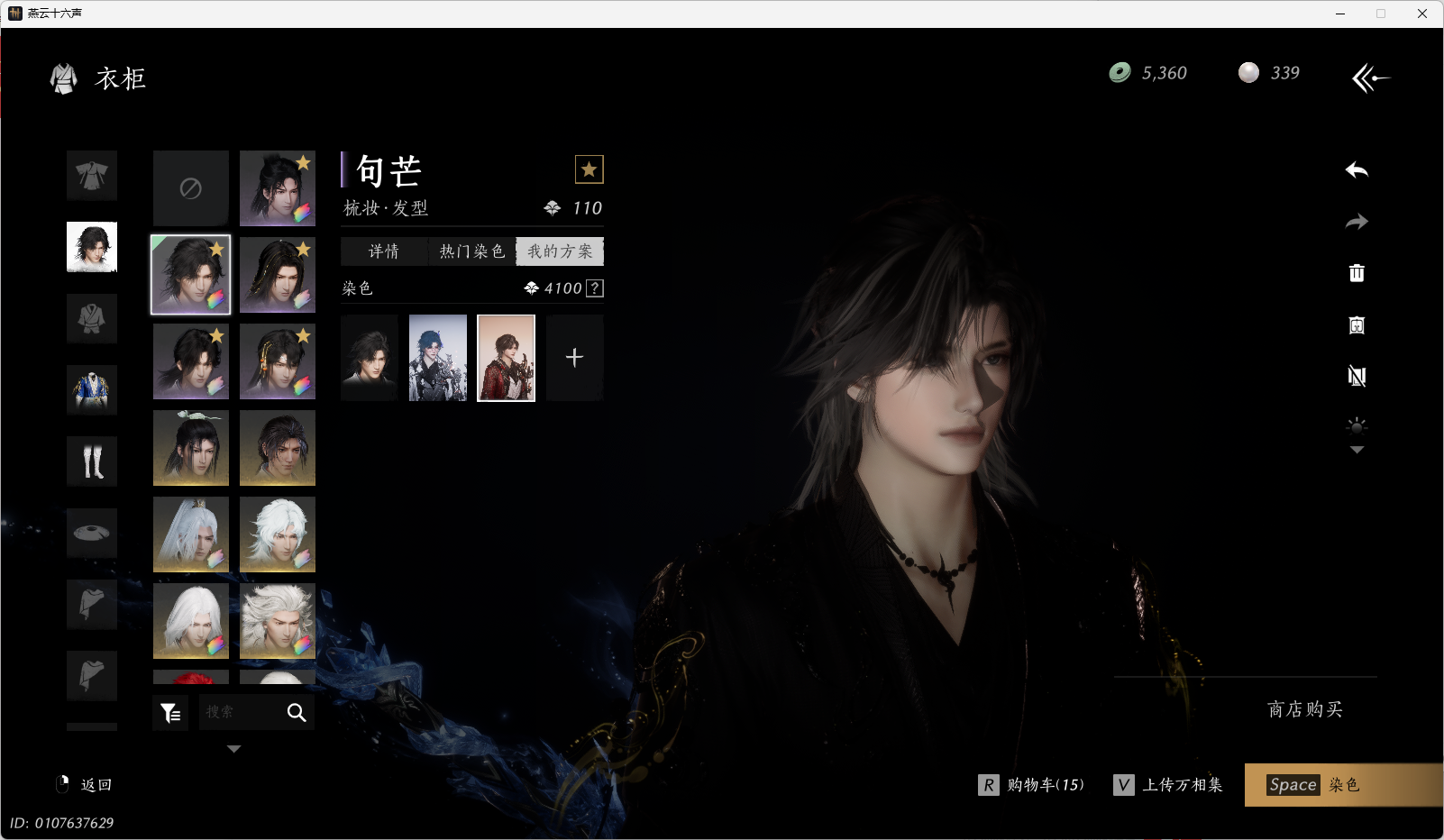Click the trash delete icon
The height and width of the screenshot is (840, 1444).
pyautogui.click(x=1357, y=273)
